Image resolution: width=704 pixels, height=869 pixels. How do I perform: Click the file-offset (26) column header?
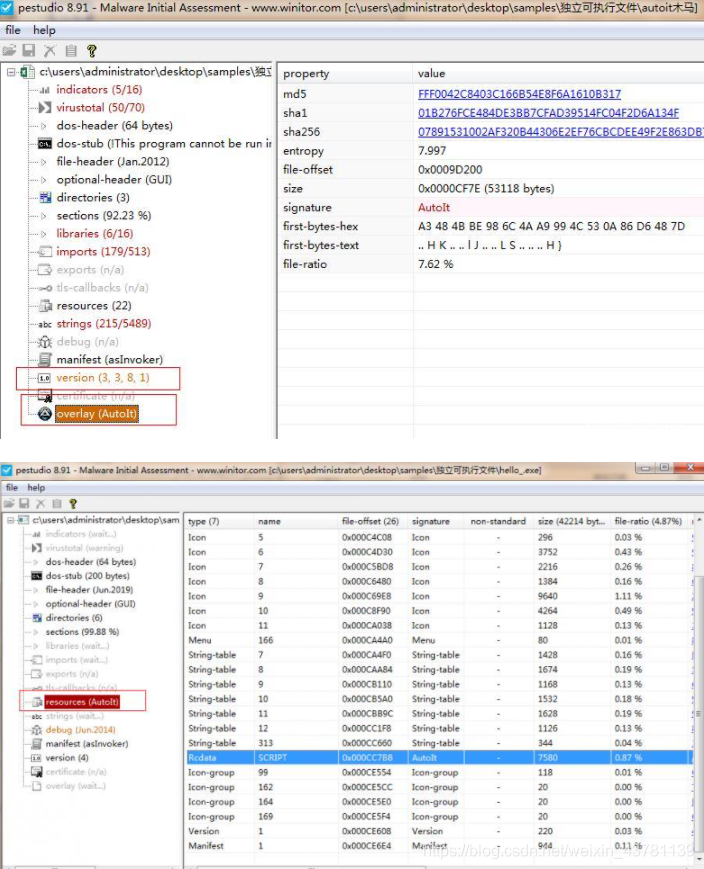click(x=373, y=522)
